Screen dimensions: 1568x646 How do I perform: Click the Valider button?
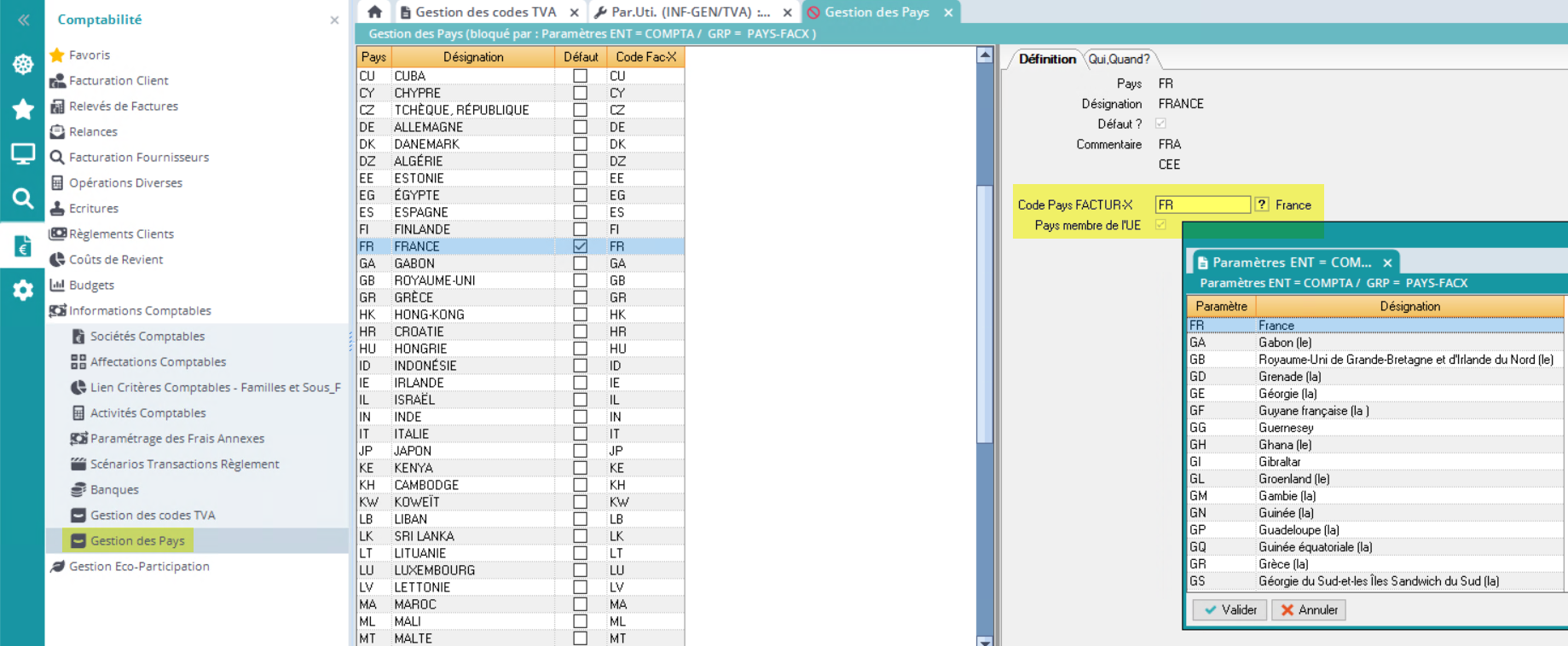[1230, 610]
